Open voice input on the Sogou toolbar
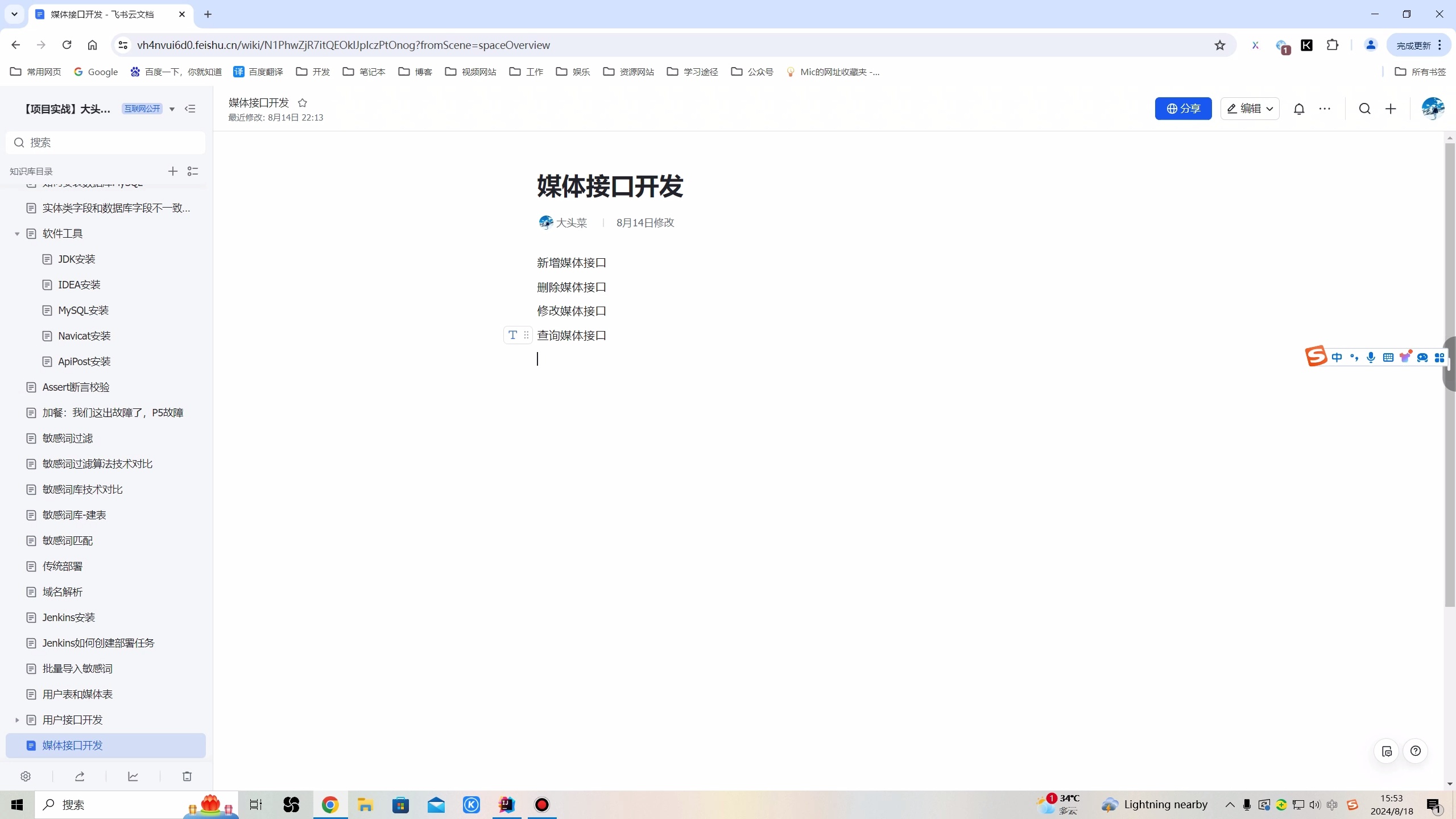 [1371, 357]
